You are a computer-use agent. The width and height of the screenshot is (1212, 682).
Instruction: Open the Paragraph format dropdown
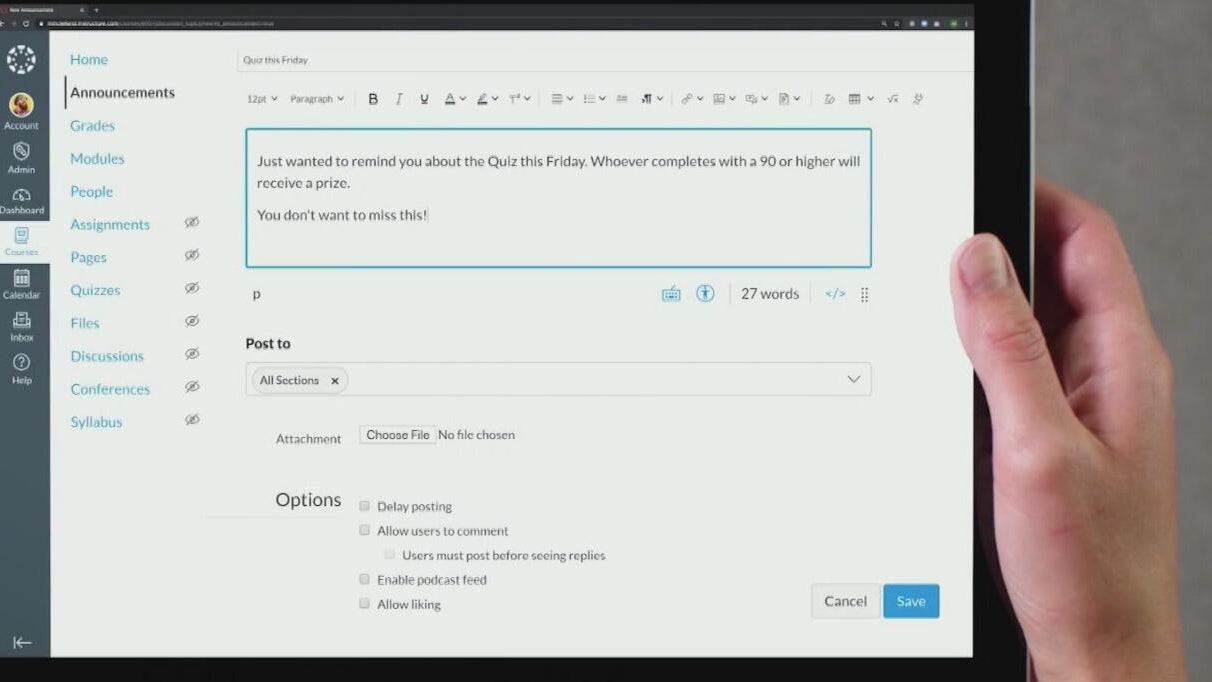[x=317, y=99]
